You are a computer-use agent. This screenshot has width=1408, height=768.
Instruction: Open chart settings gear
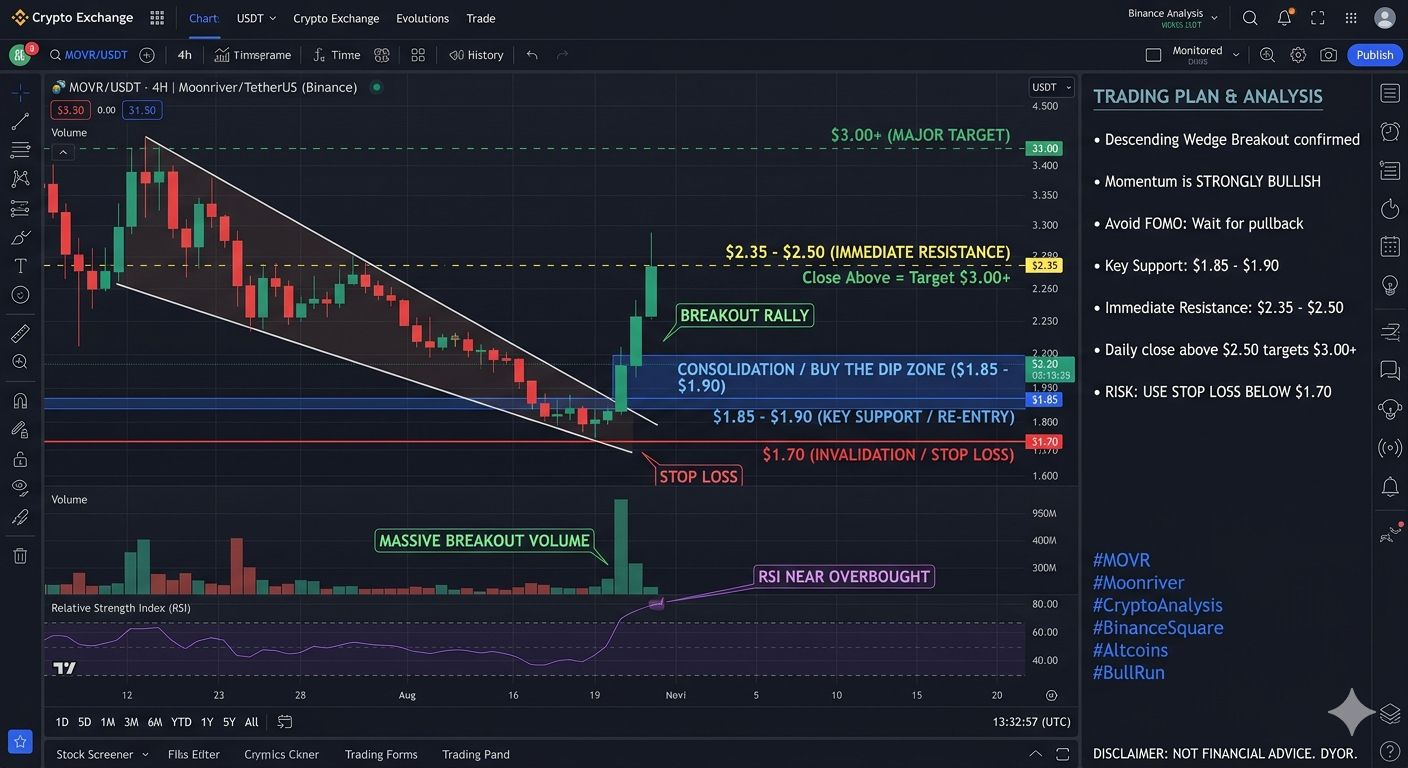(x=1298, y=55)
